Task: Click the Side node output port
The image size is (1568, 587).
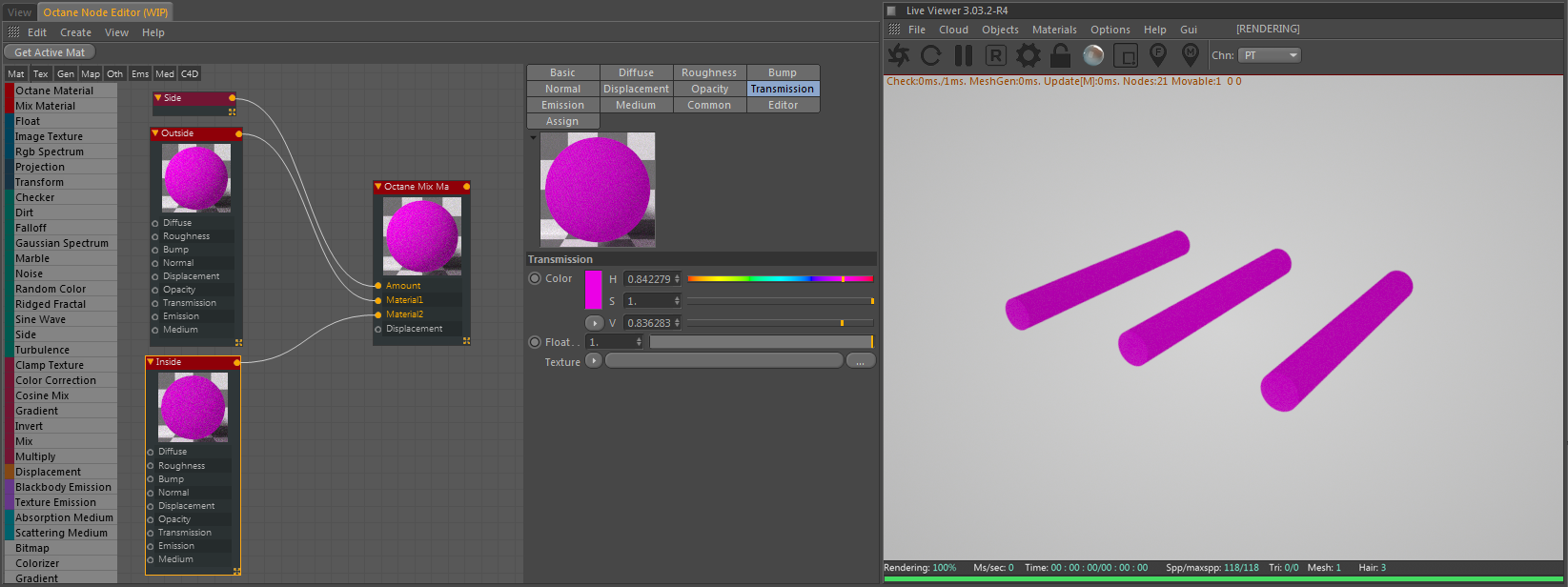Action: [232, 98]
